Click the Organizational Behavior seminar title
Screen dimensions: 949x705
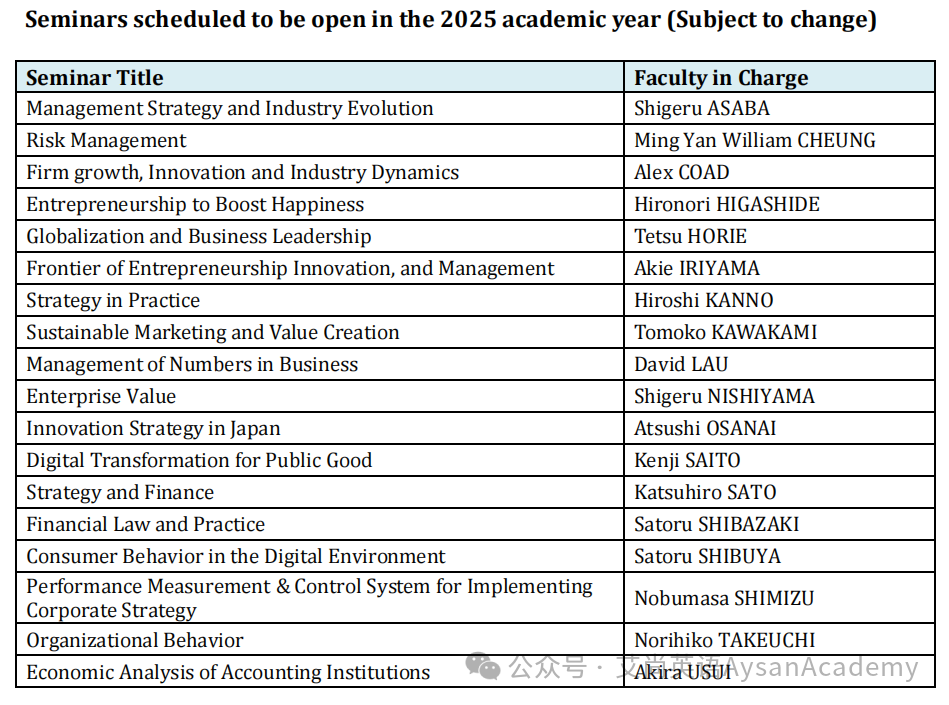tap(135, 640)
